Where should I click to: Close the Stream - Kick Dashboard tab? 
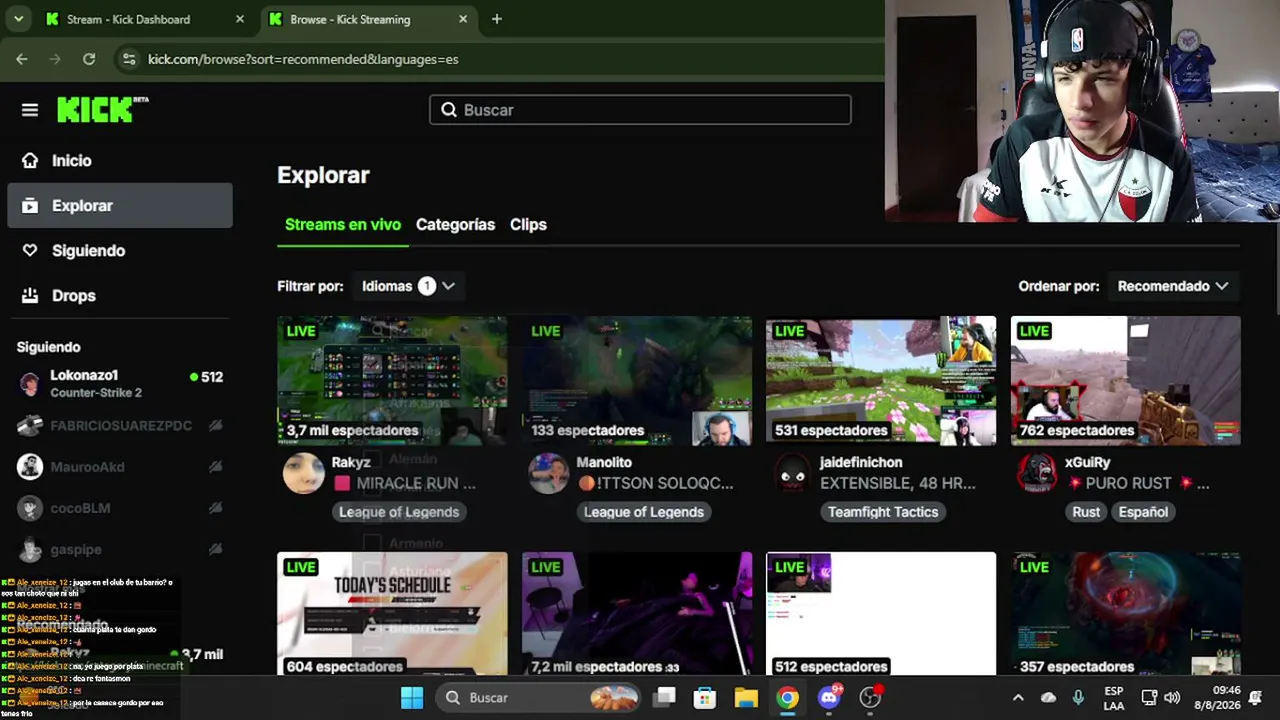[240, 19]
